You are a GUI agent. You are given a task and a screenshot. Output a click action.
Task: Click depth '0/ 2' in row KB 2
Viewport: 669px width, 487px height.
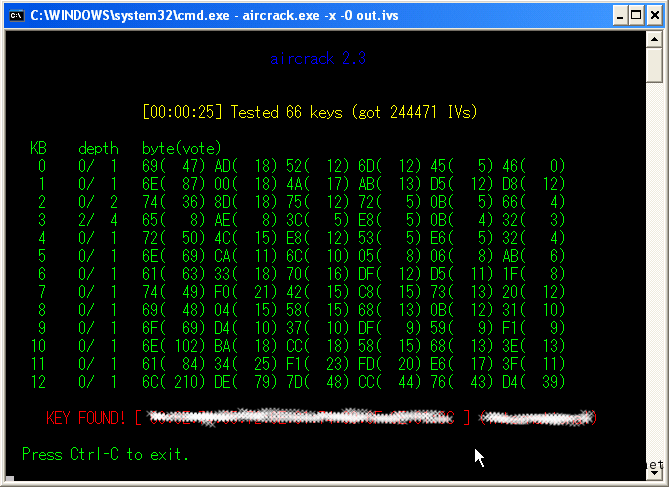point(98,202)
